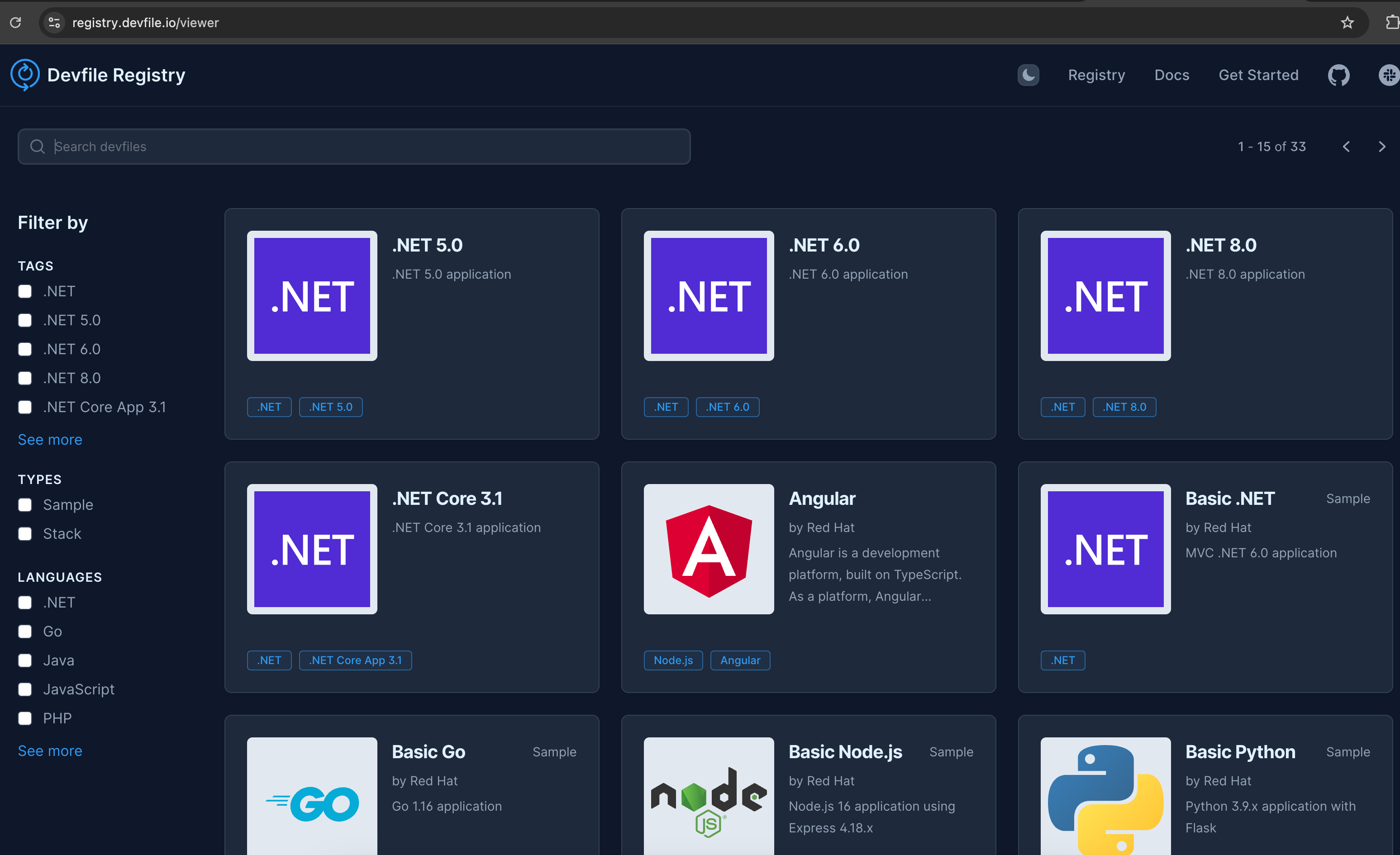Click the Devfile Registry logo icon
1400x855 pixels.
click(25, 75)
